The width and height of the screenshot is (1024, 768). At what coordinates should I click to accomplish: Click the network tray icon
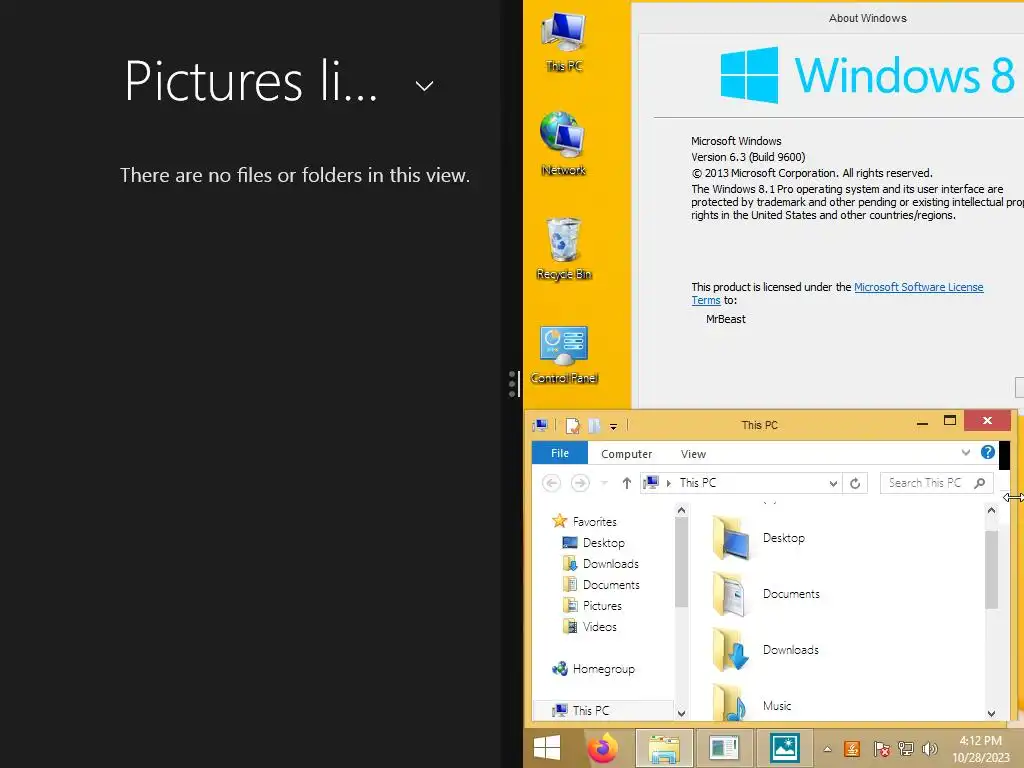pos(905,748)
